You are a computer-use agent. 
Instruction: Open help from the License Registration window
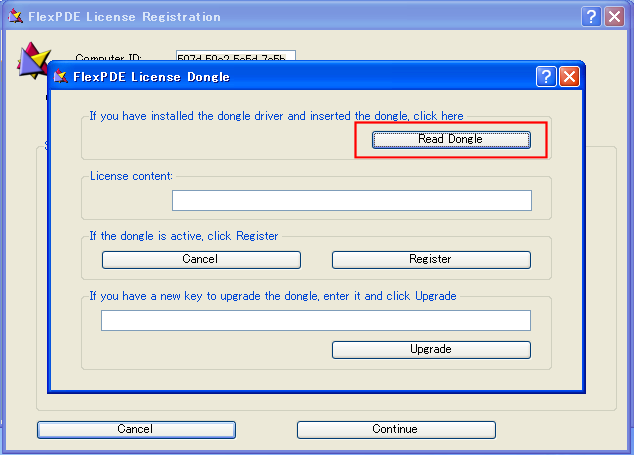coord(591,17)
